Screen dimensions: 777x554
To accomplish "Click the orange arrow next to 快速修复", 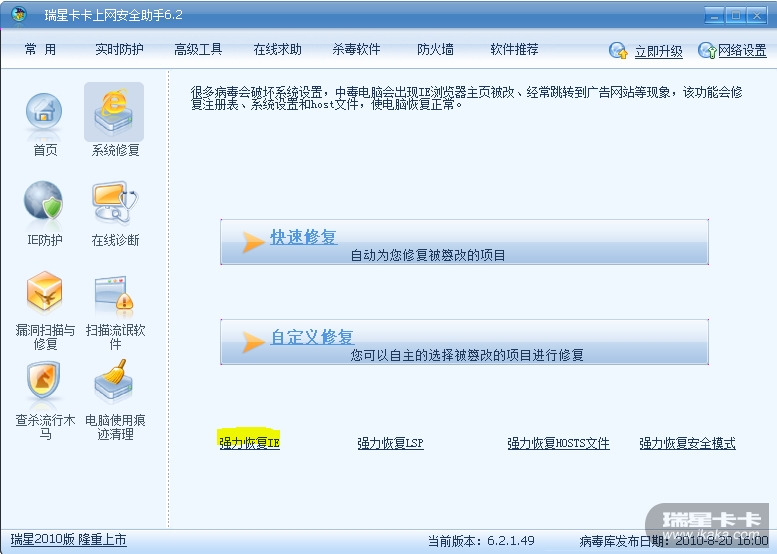I will click(x=253, y=241).
